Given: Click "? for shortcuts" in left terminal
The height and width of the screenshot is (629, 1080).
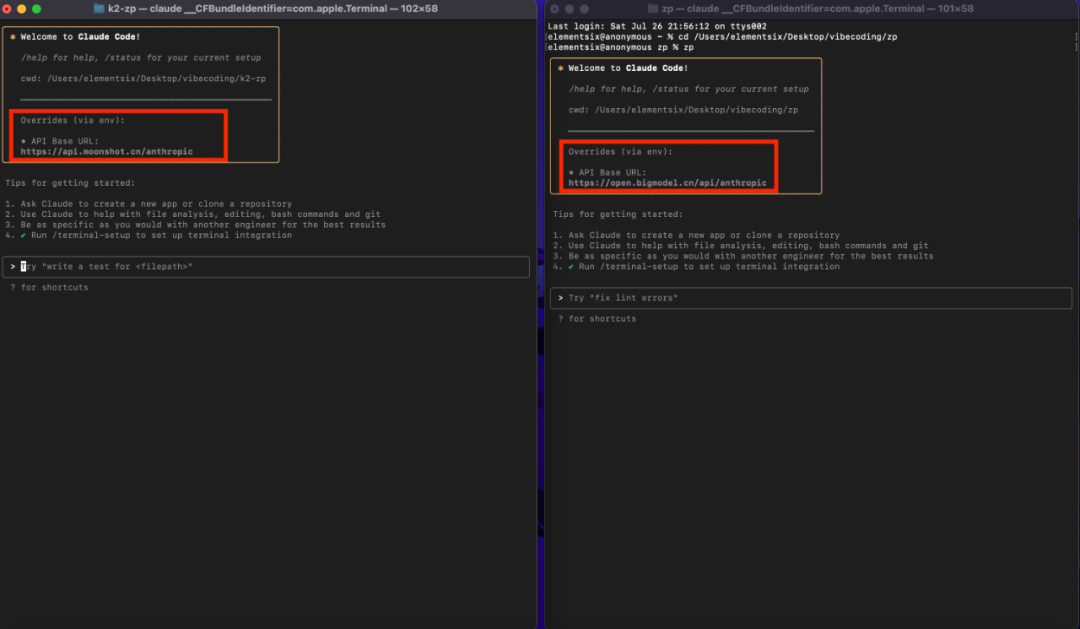Looking at the screenshot, I should pos(49,288).
